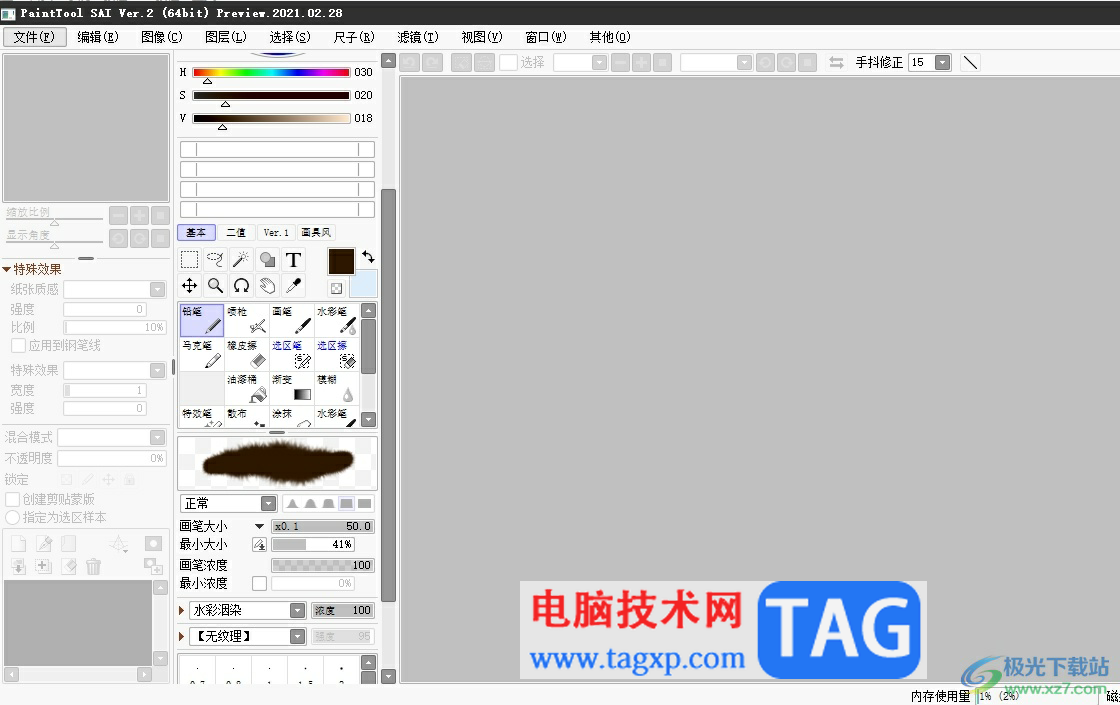
Task: Toggle the 选择 checkbox in toolbar
Action: click(x=508, y=63)
